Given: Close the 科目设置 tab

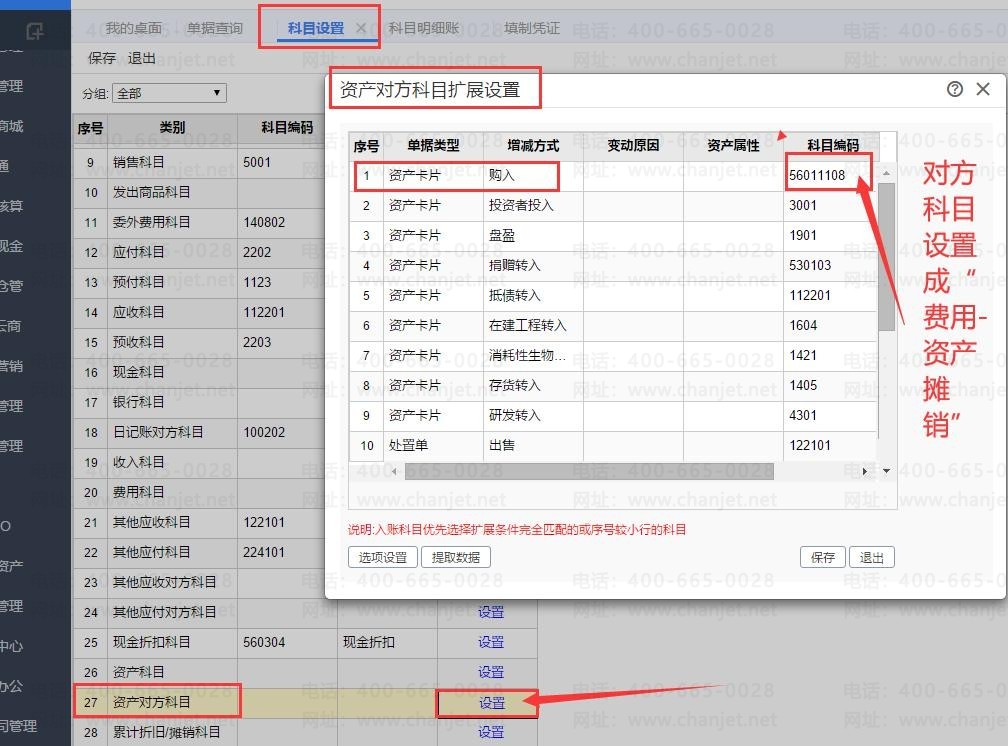Looking at the screenshot, I should click(361, 28).
